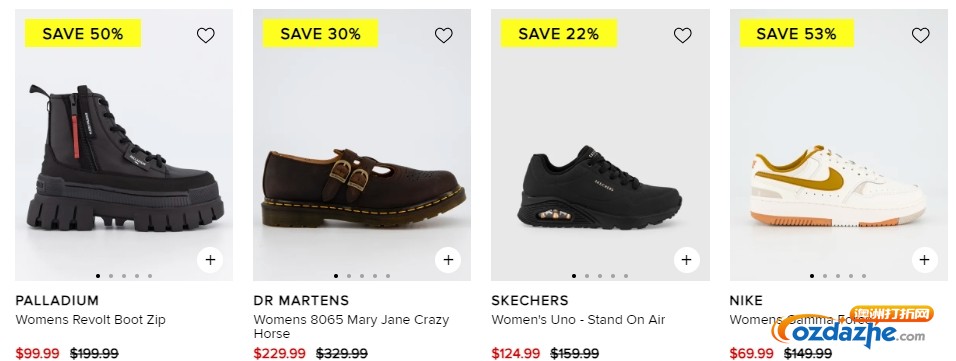Click the NIKE brand name
The image size is (956, 361).
coord(746,301)
